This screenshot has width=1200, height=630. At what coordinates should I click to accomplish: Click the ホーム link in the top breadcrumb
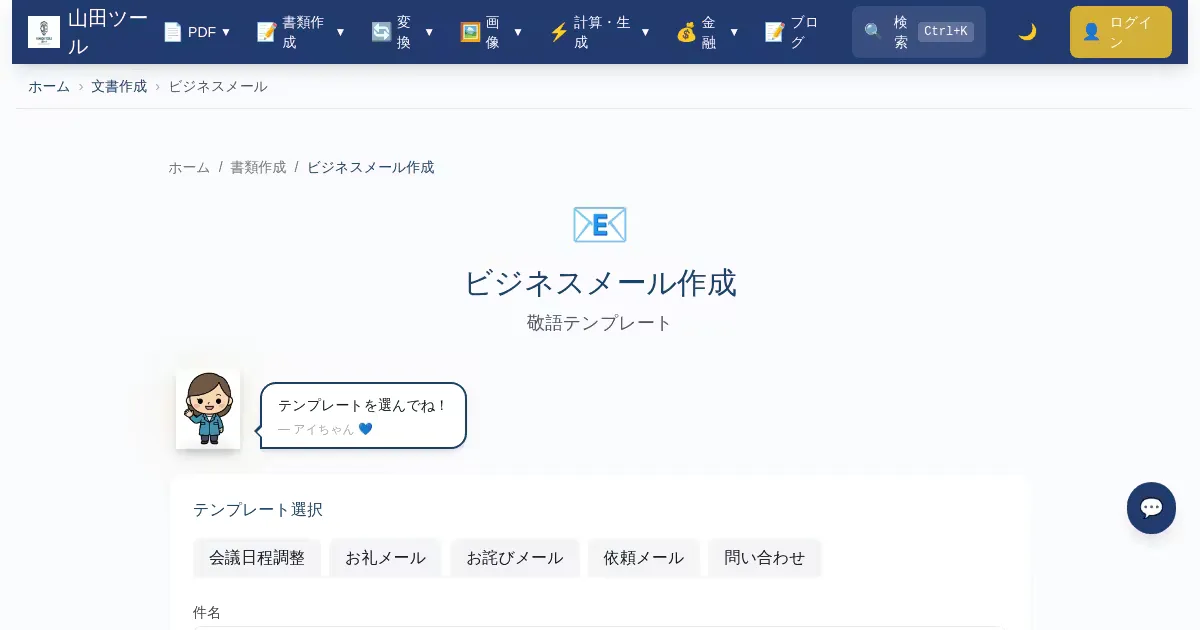[49, 86]
